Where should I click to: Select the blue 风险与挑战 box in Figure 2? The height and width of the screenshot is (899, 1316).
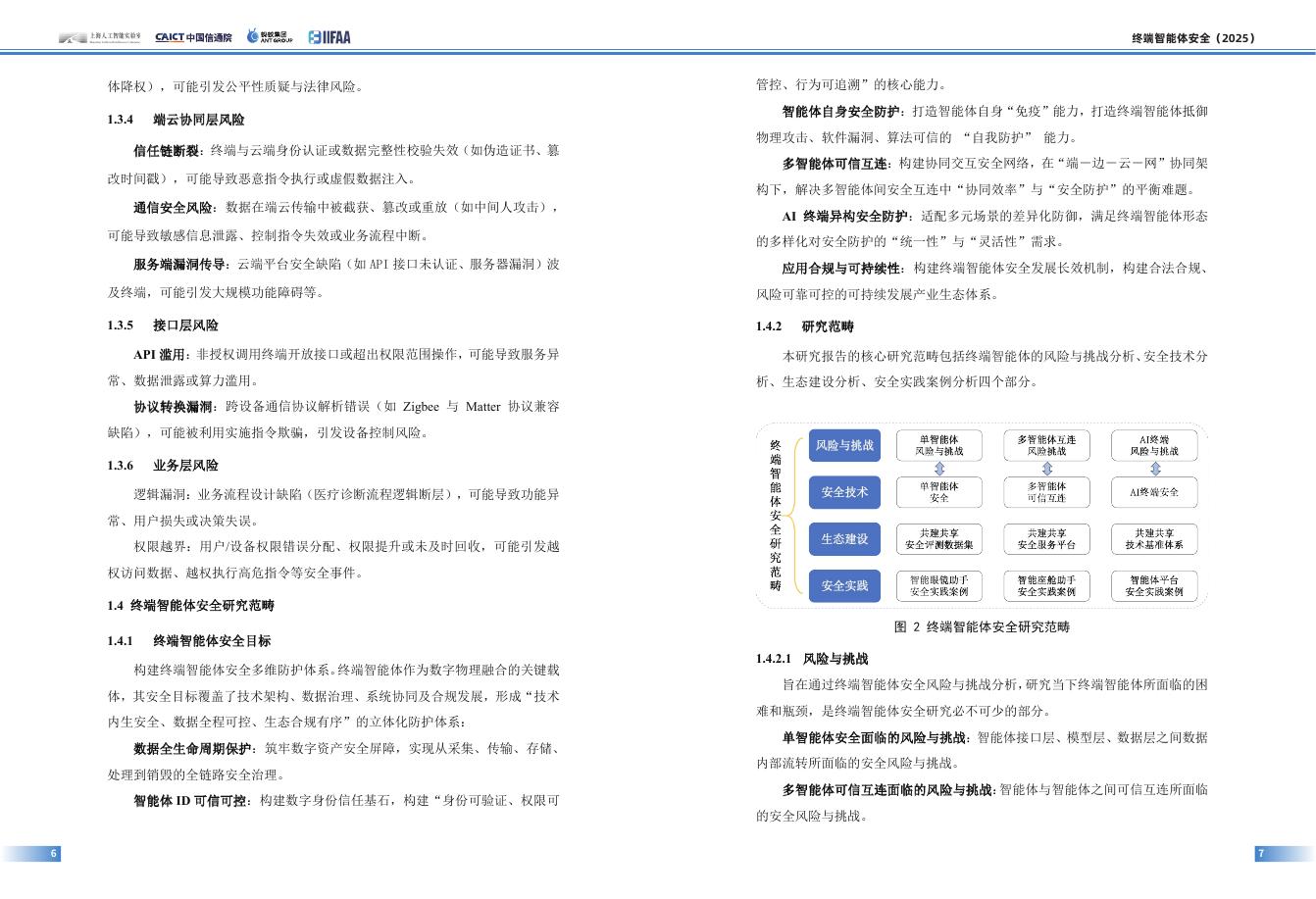[844, 445]
